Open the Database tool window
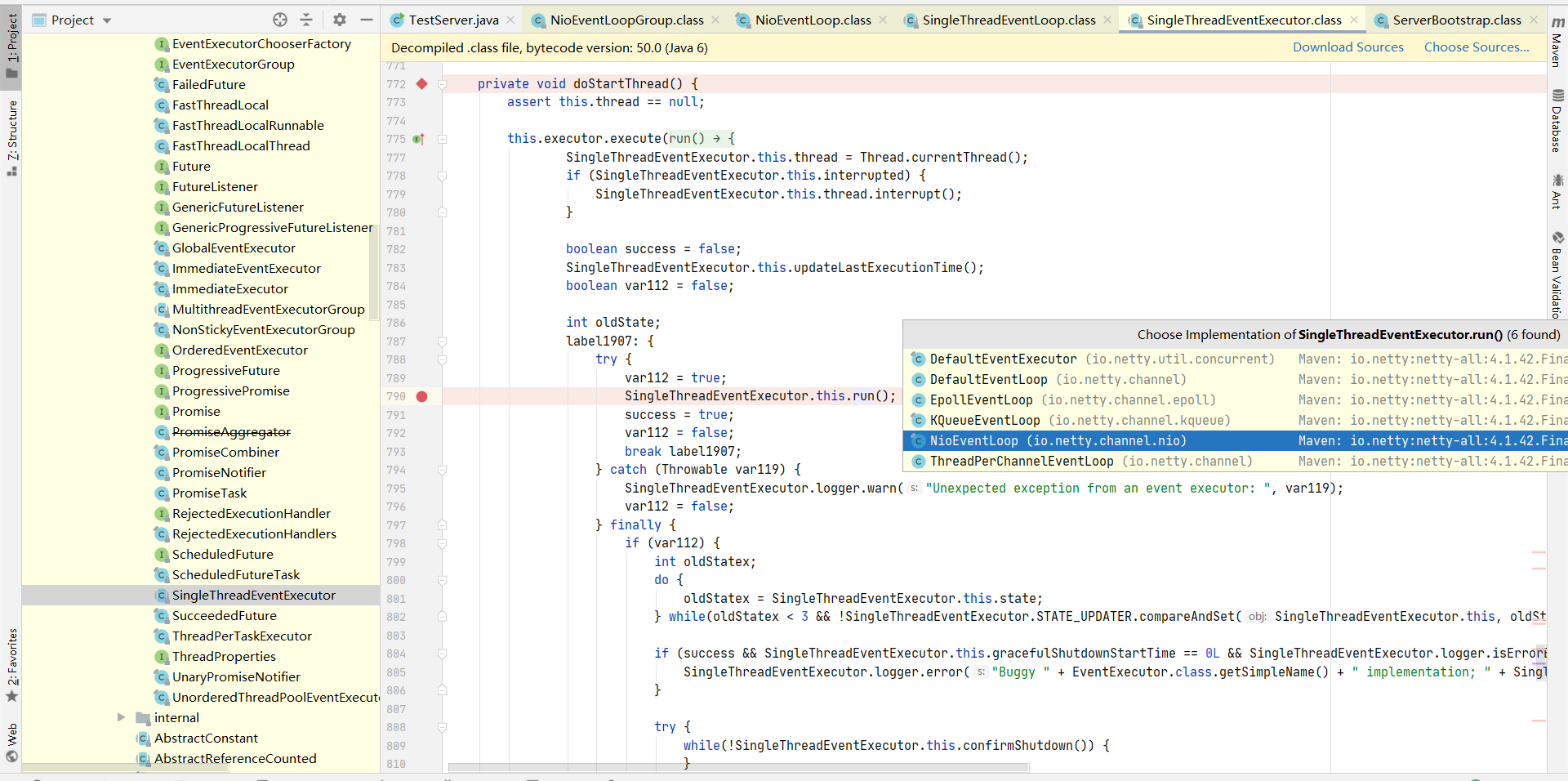This screenshot has width=1568, height=781. click(x=1557, y=120)
